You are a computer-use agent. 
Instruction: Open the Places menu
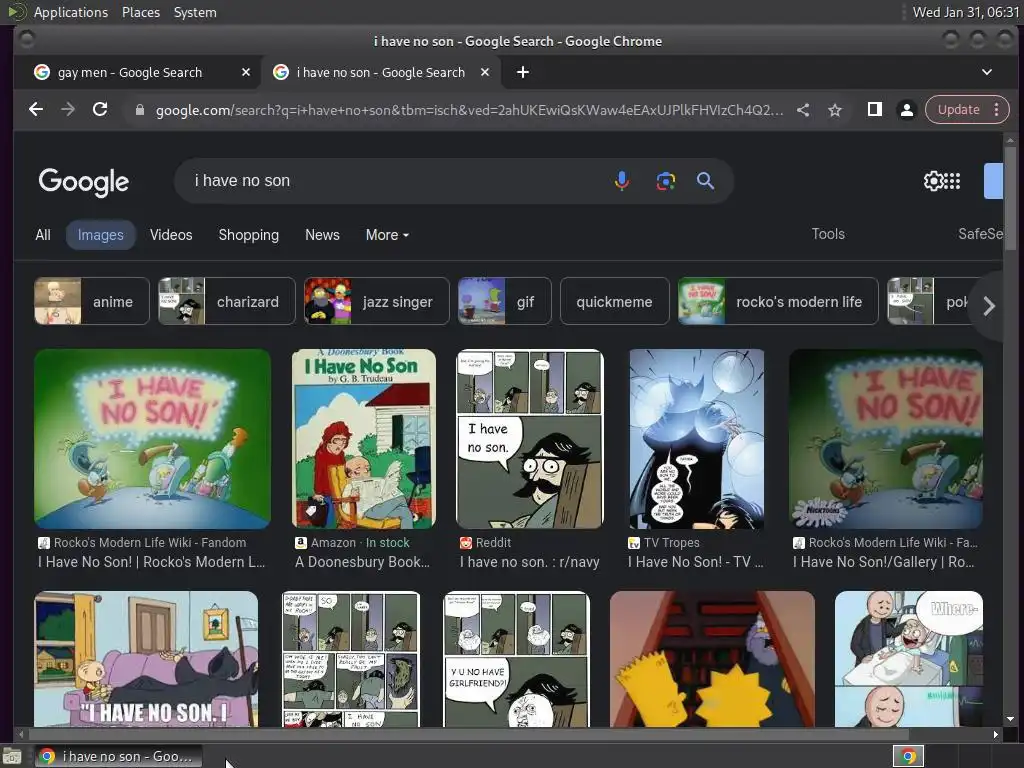[140, 12]
